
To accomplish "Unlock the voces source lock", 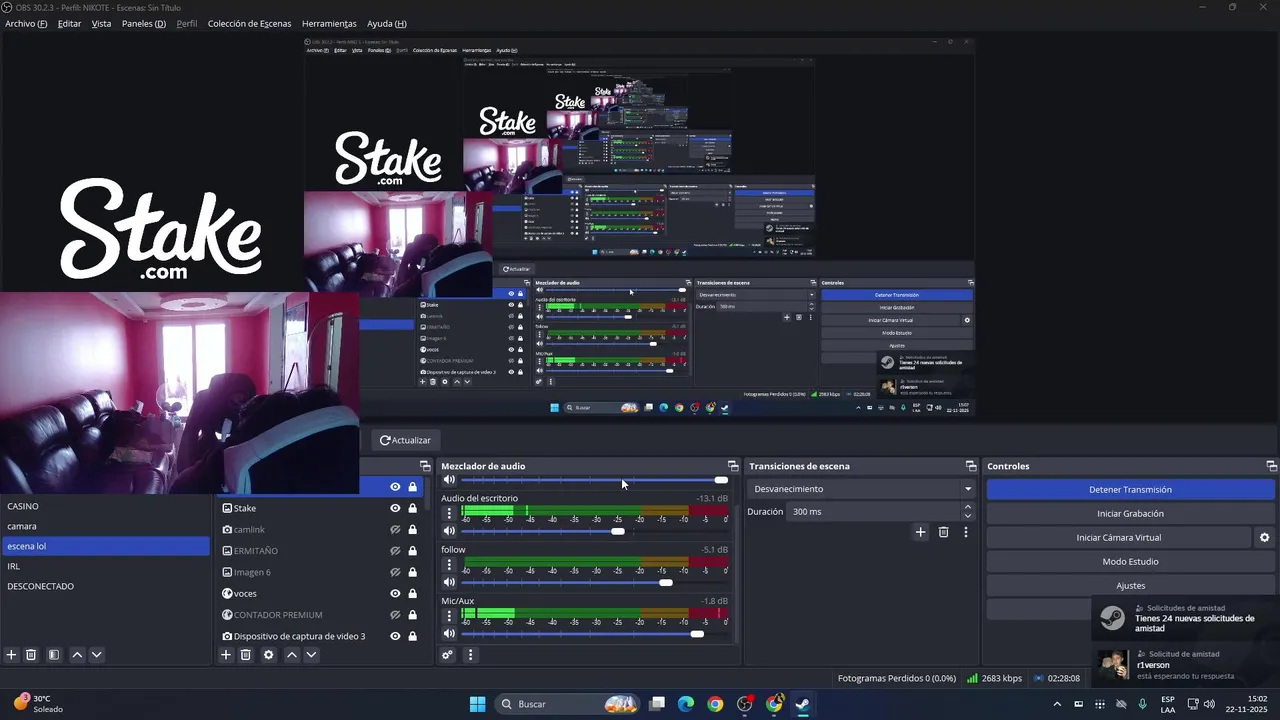I will click(x=412, y=593).
